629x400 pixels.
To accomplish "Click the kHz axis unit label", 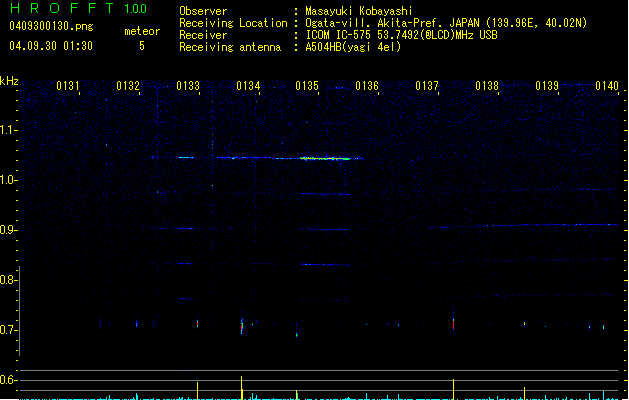I will click(x=9, y=81).
